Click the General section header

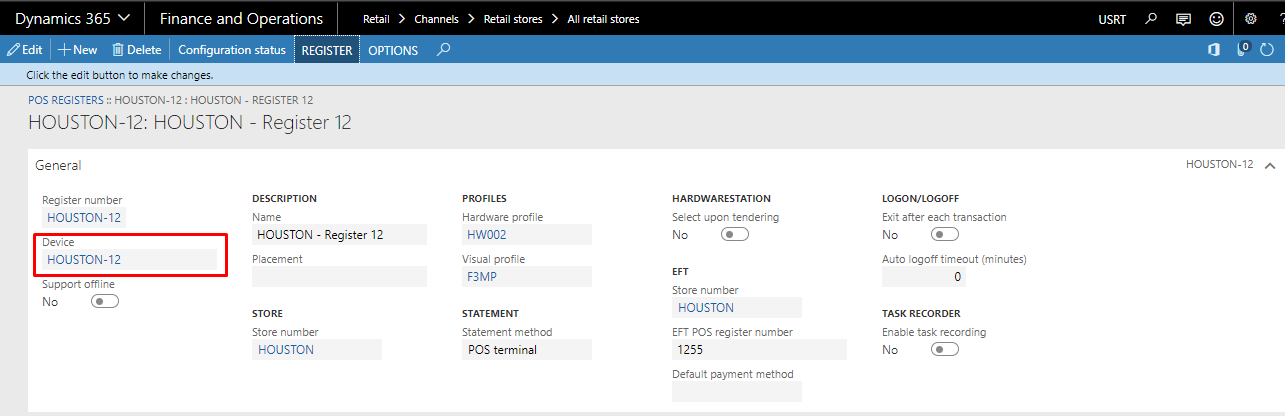pyautogui.click(x=58, y=165)
